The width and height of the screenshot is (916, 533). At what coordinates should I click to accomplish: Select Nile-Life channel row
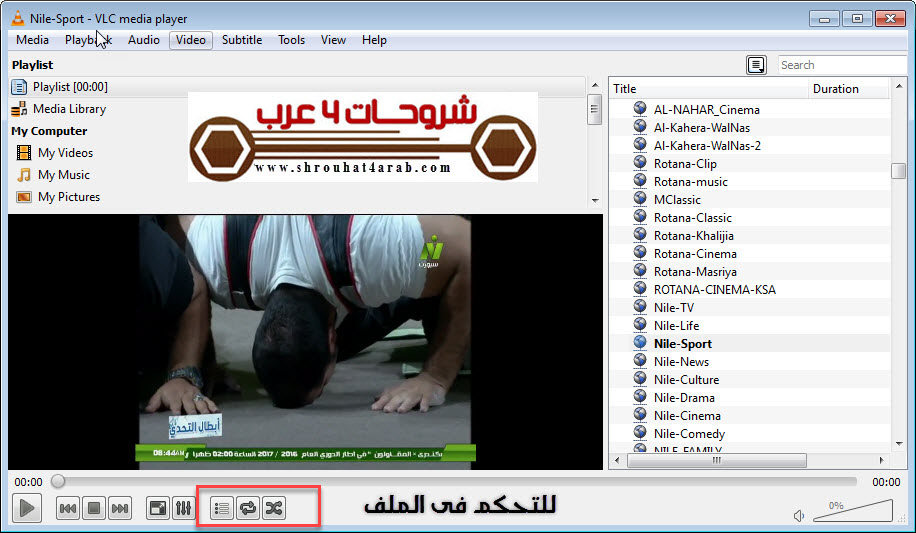tap(750, 326)
